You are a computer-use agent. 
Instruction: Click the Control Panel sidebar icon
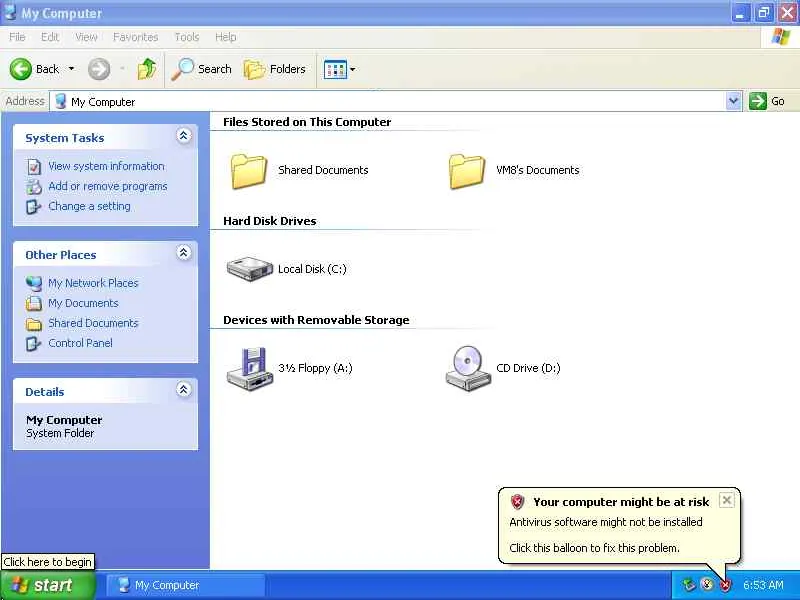(x=34, y=343)
